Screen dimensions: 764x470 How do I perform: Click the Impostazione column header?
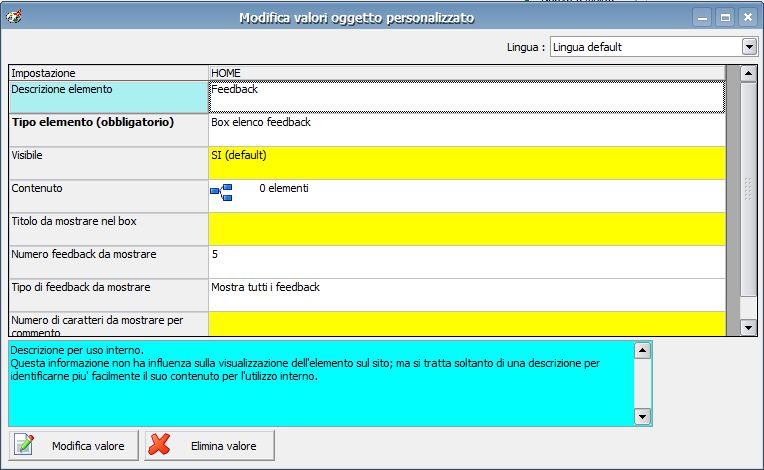pos(109,73)
